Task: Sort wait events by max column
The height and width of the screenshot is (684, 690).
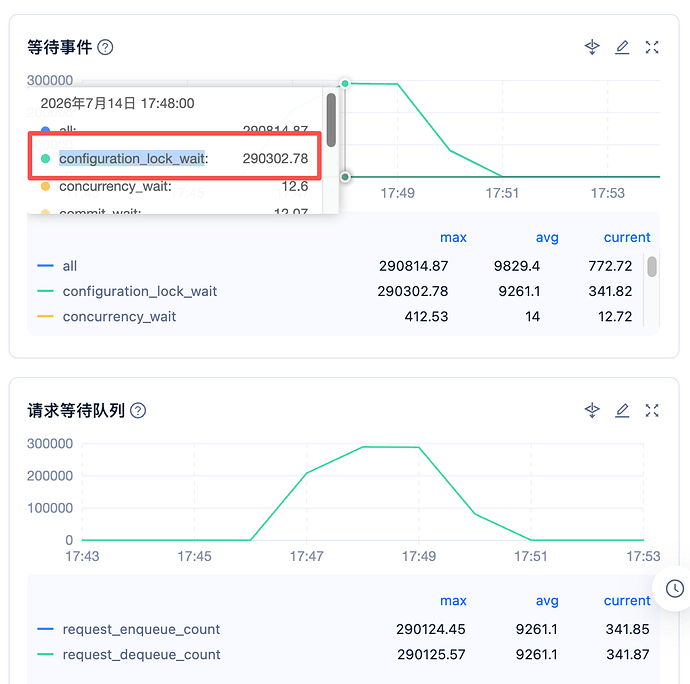Action: [453, 237]
